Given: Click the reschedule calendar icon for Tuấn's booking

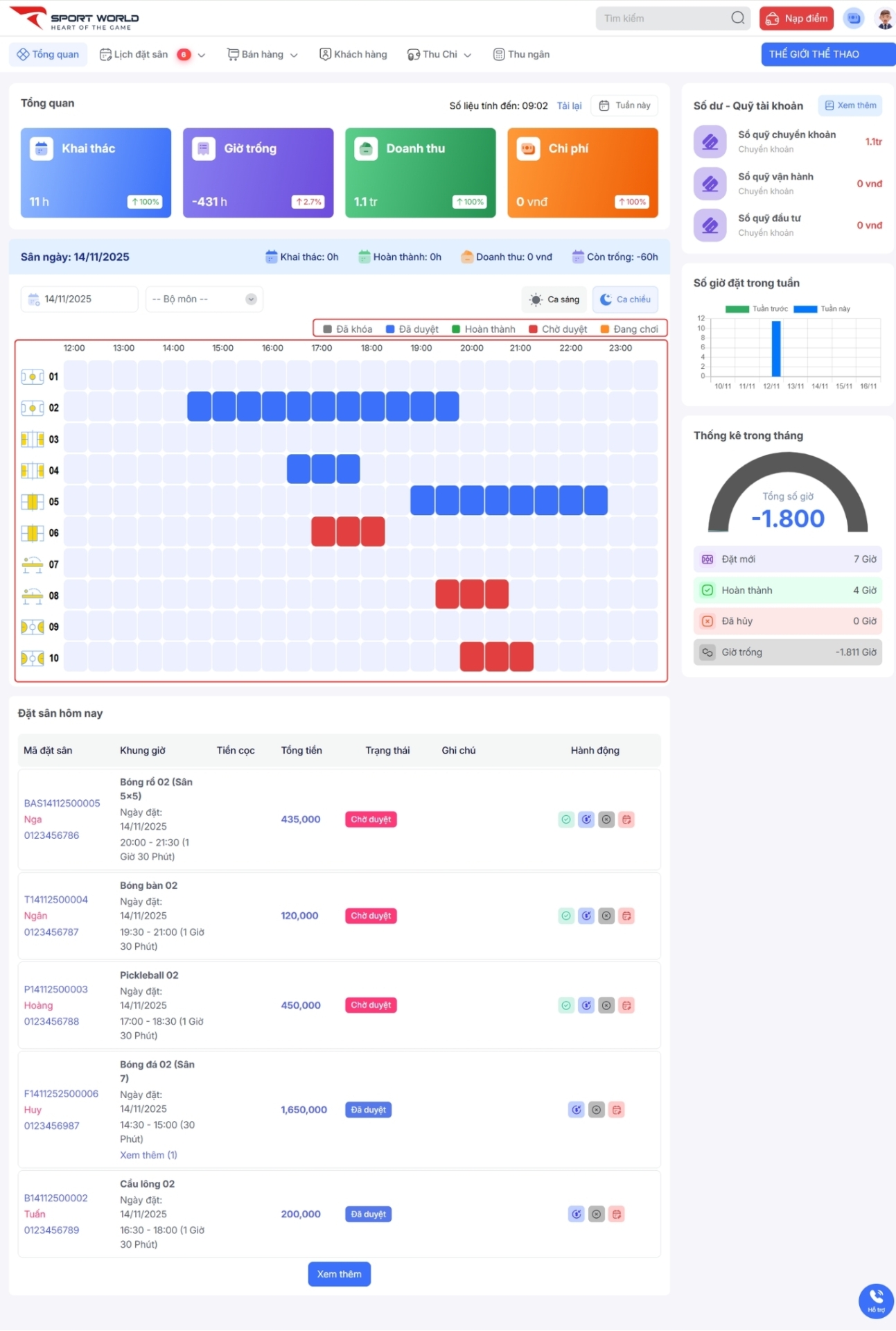Looking at the screenshot, I should (616, 1214).
